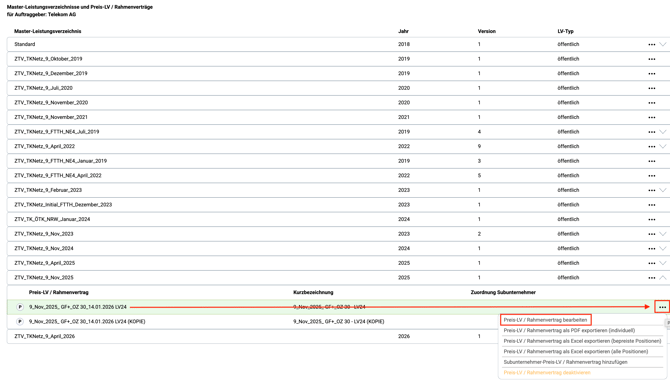This screenshot has width=670, height=382.
Task: Choose Preis-LV / Rahmenvertrag bearbeiten
Action: (545, 320)
